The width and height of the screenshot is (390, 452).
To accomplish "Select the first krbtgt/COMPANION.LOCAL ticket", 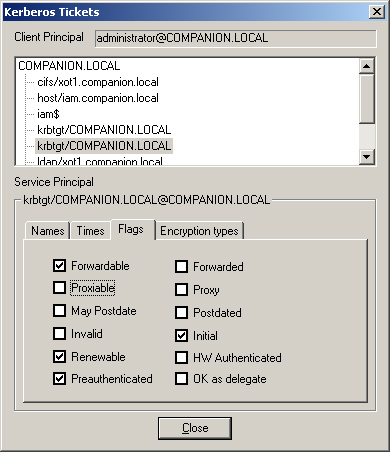I will click(104, 130).
